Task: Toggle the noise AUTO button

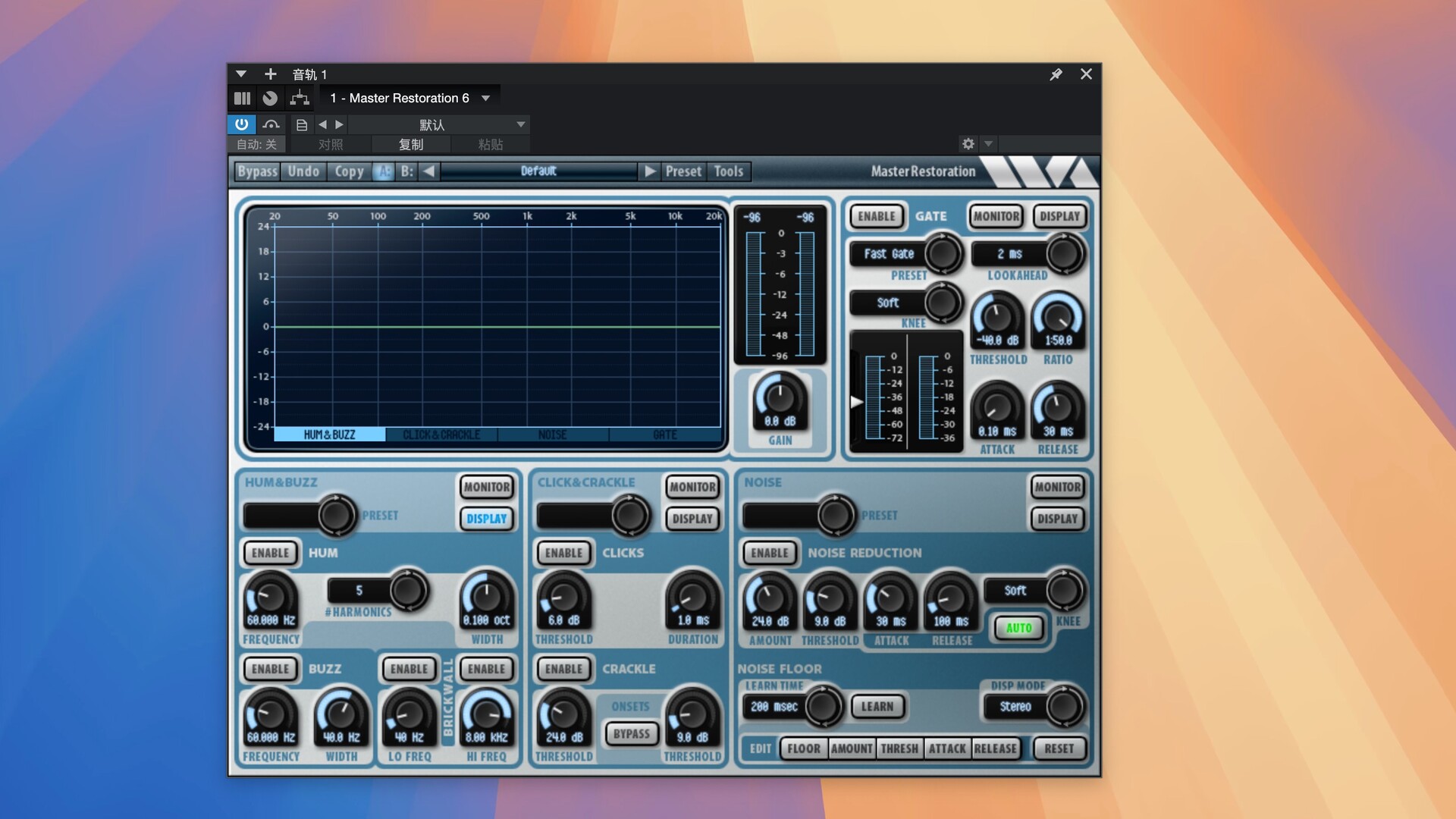Action: [x=1019, y=628]
